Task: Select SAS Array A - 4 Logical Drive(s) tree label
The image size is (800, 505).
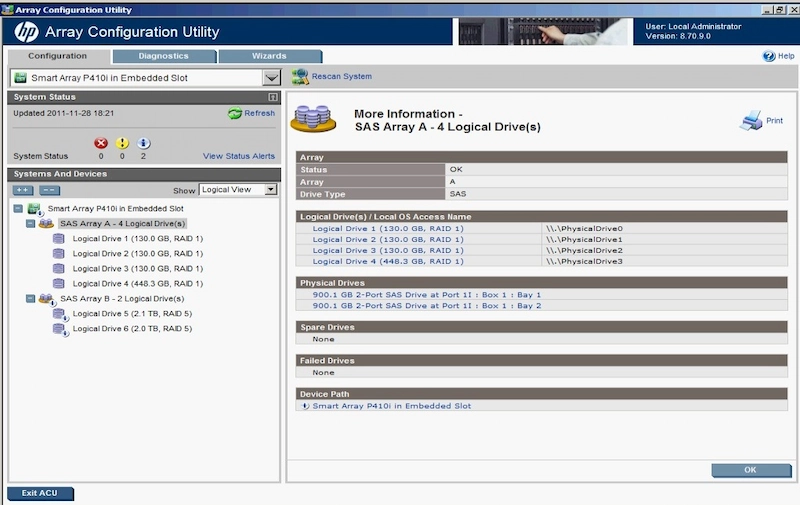Action: coord(122,223)
